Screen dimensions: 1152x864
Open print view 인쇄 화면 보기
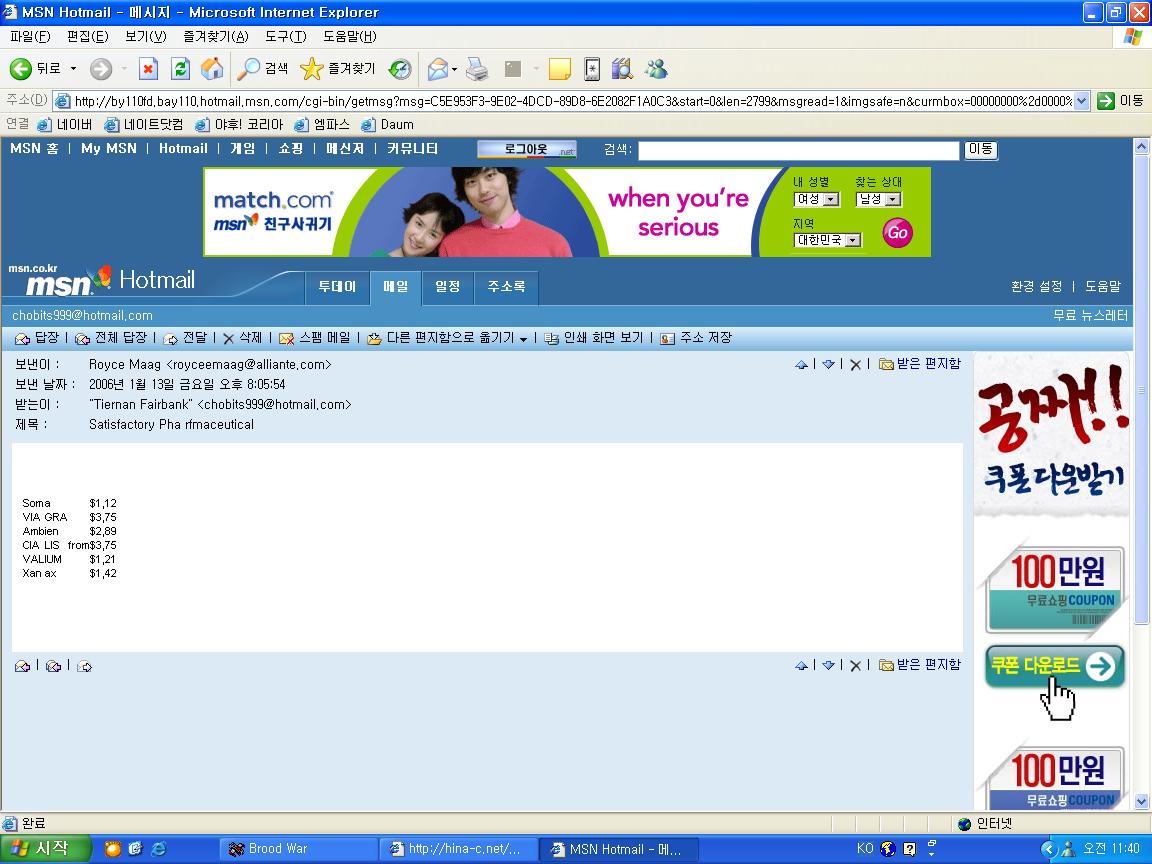point(594,338)
